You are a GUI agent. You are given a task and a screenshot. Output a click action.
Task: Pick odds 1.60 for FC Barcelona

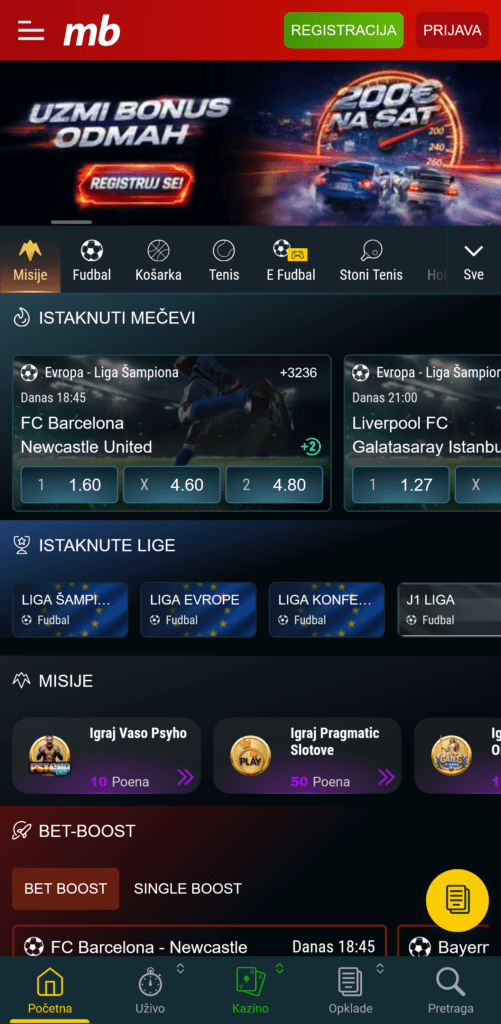pyautogui.click(x=69, y=485)
